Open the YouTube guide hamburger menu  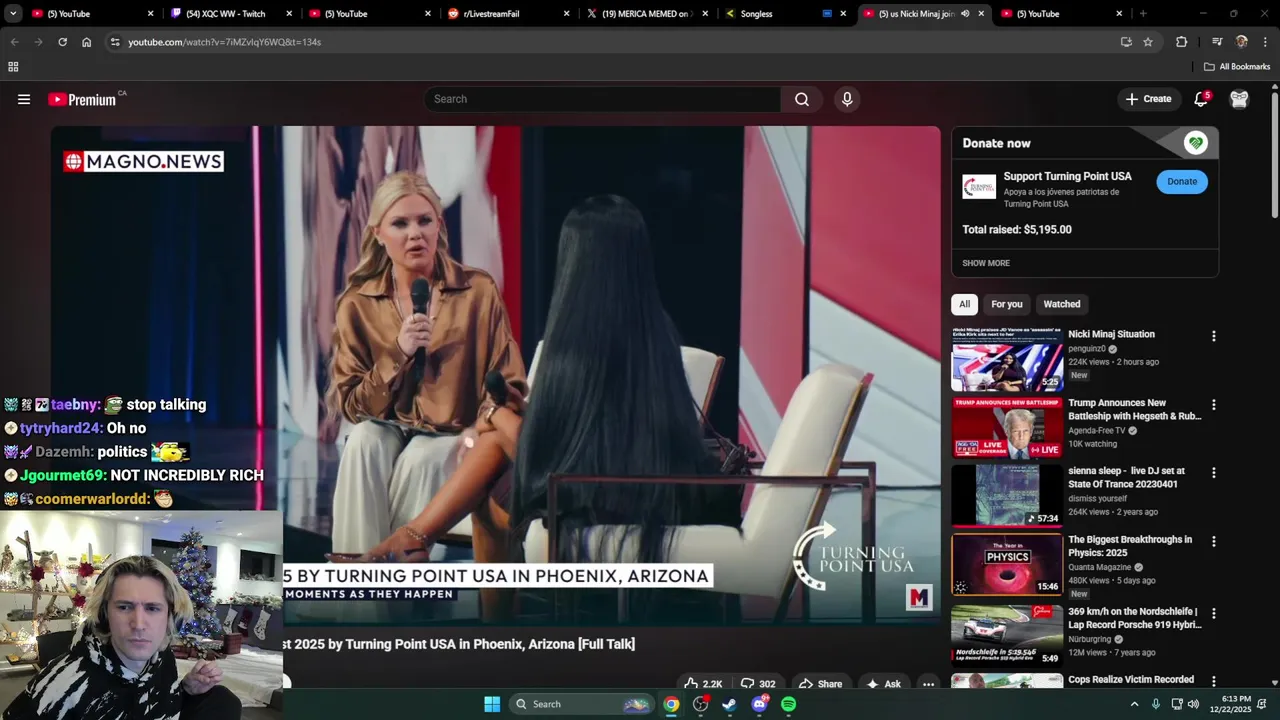point(24,99)
